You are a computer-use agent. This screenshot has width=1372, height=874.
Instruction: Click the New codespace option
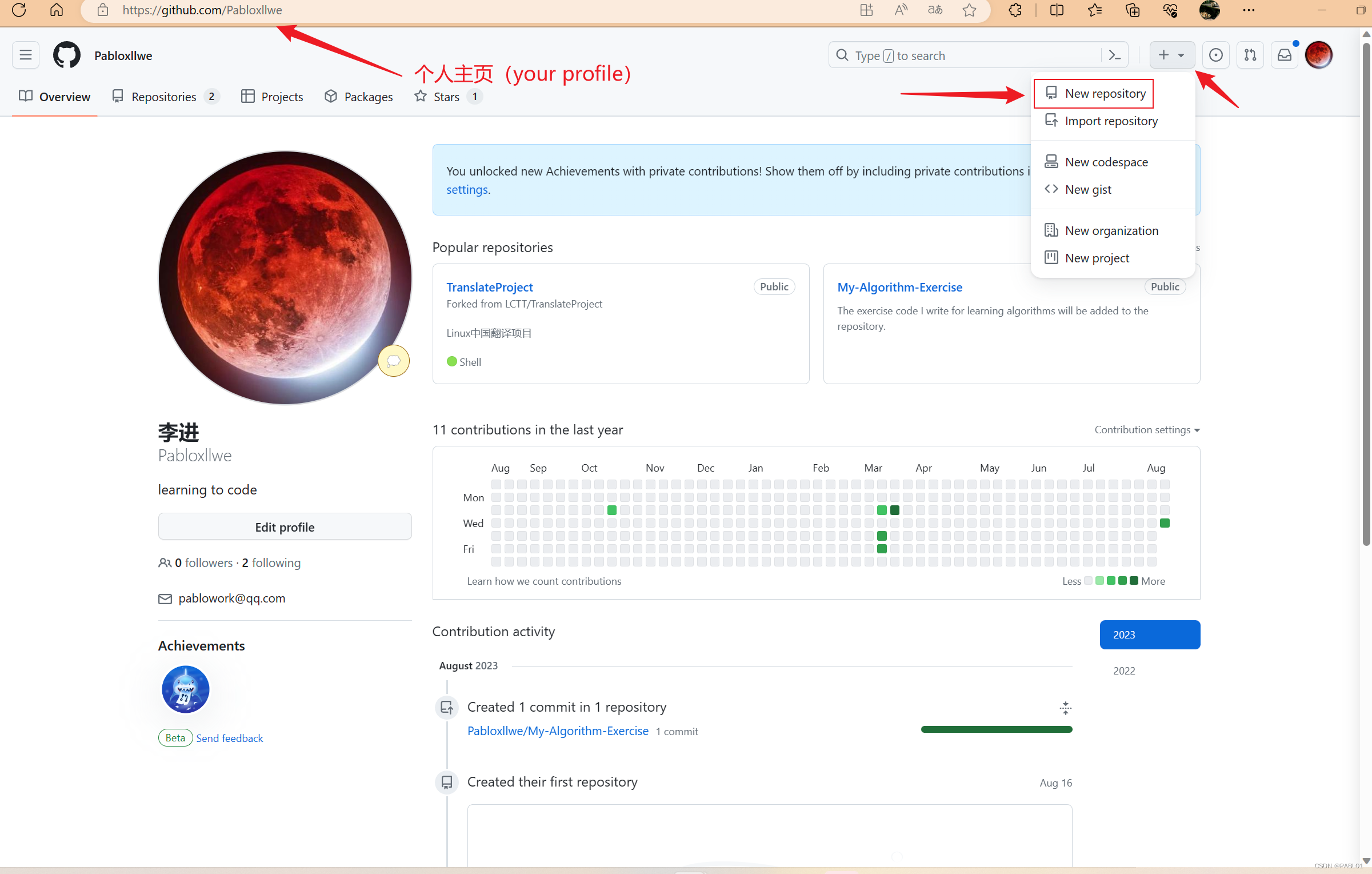(1106, 161)
